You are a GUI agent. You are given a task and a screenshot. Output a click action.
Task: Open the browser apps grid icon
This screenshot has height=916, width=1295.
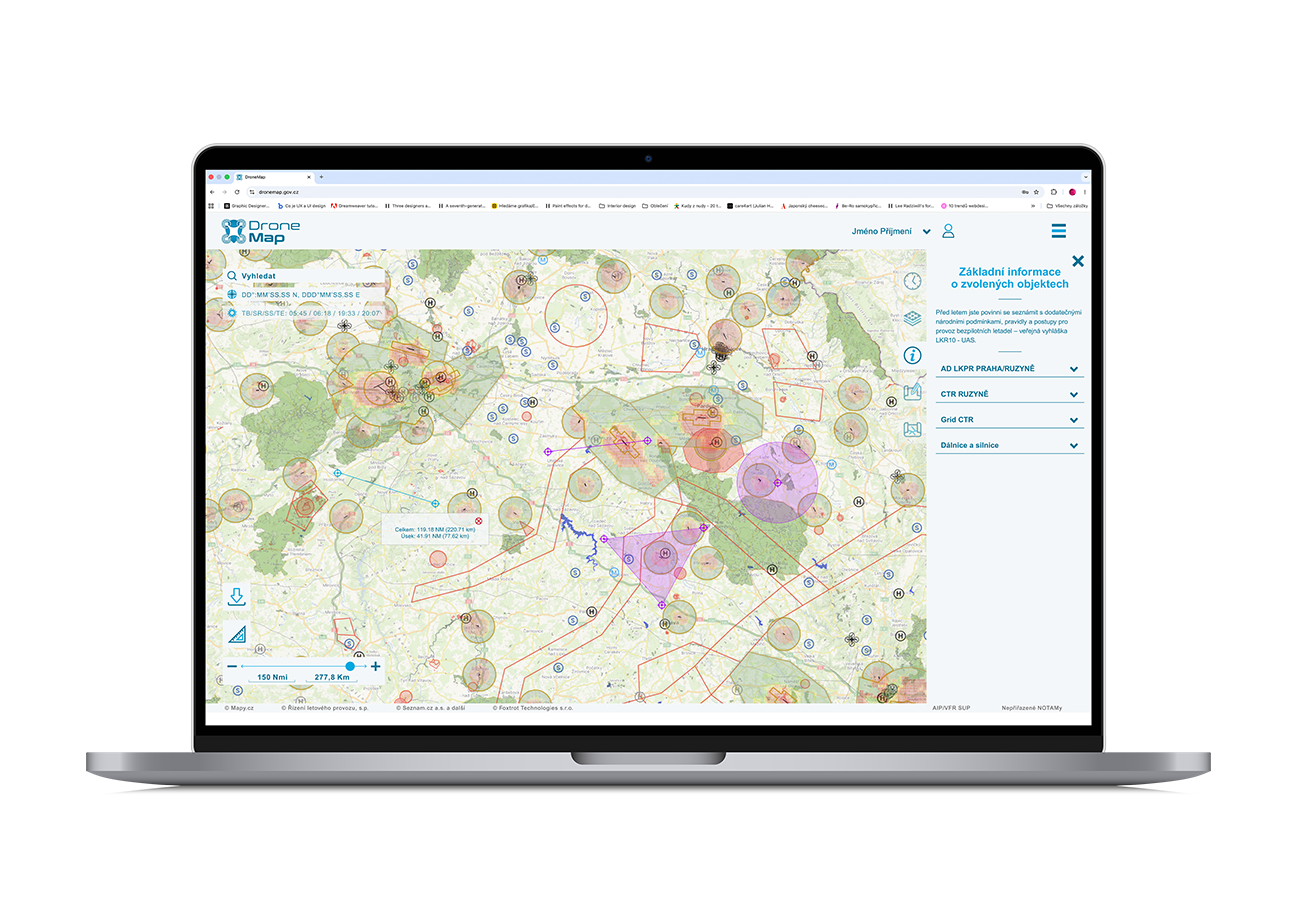(x=211, y=206)
